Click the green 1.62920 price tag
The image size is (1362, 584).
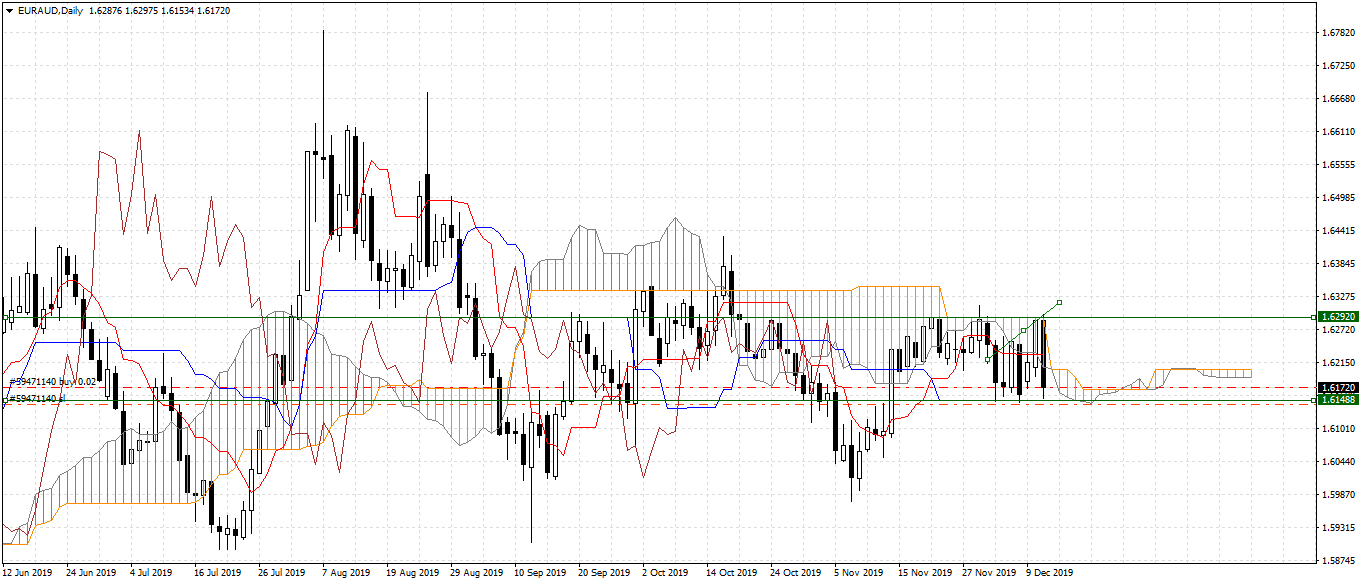[x=1337, y=317]
